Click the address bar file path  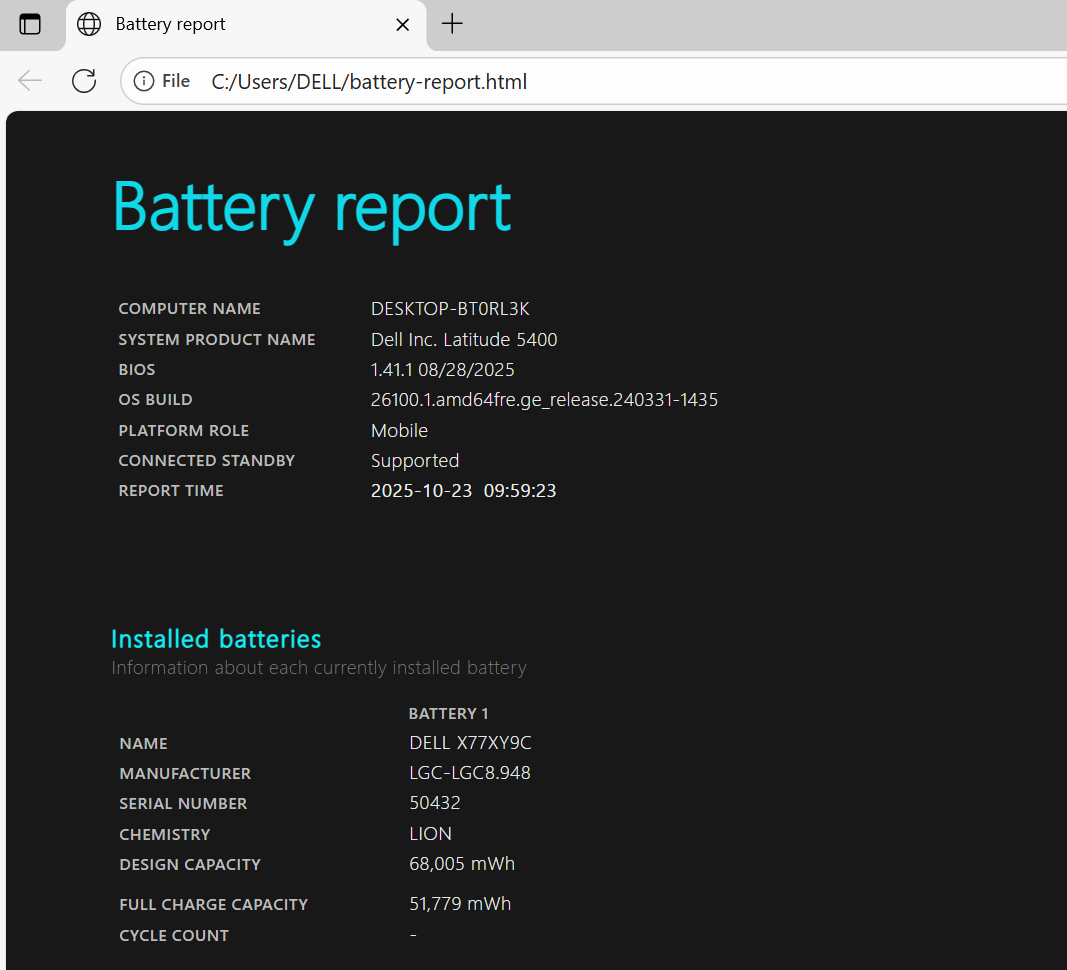pyautogui.click(x=369, y=82)
